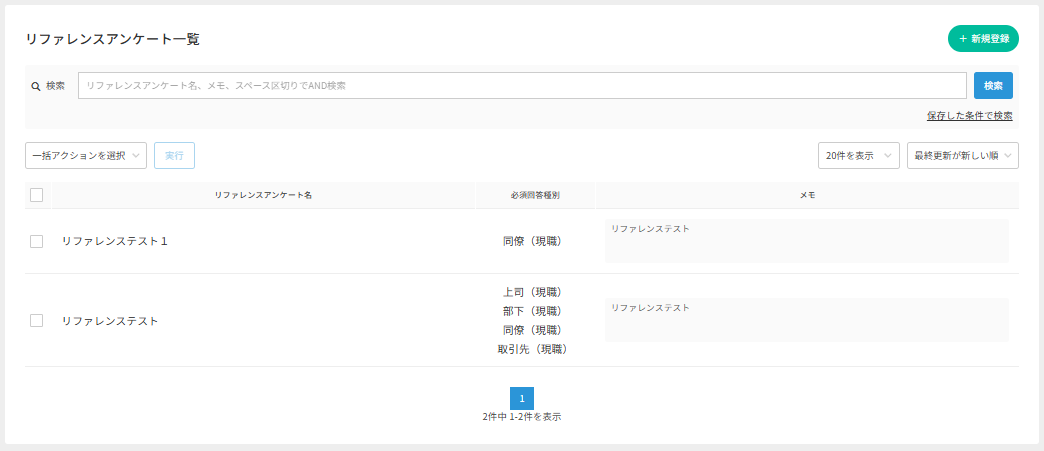Open the 最終更新が新しい順 sort dropdown
Image resolution: width=1044 pixels, height=451 pixels.
[962, 156]
